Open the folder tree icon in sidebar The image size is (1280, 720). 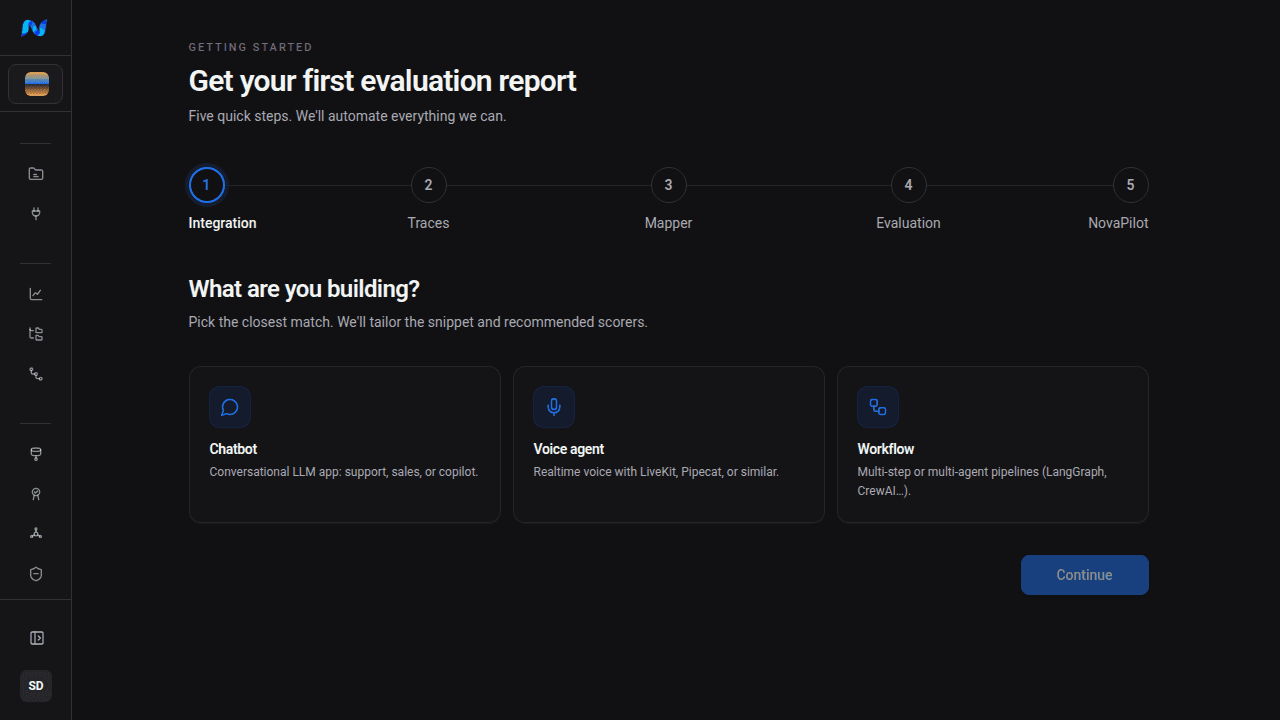[36, 334]
